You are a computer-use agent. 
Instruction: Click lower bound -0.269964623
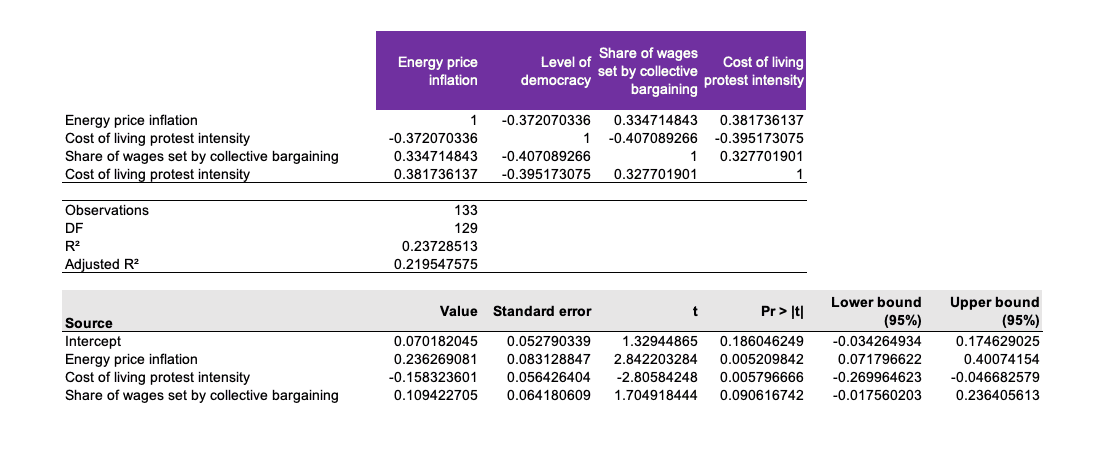(876, 378)
